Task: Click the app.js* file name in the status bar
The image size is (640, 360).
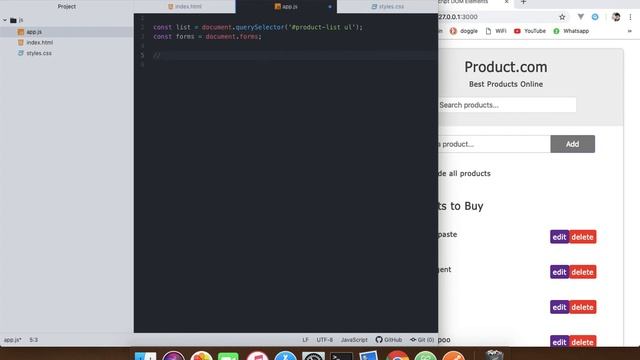Action: click(x=13, y=340)
